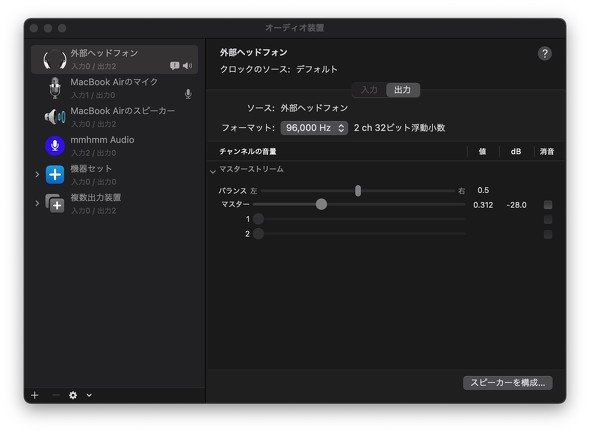Toggle mute checkbox for マスター

[x=548, y=205]
